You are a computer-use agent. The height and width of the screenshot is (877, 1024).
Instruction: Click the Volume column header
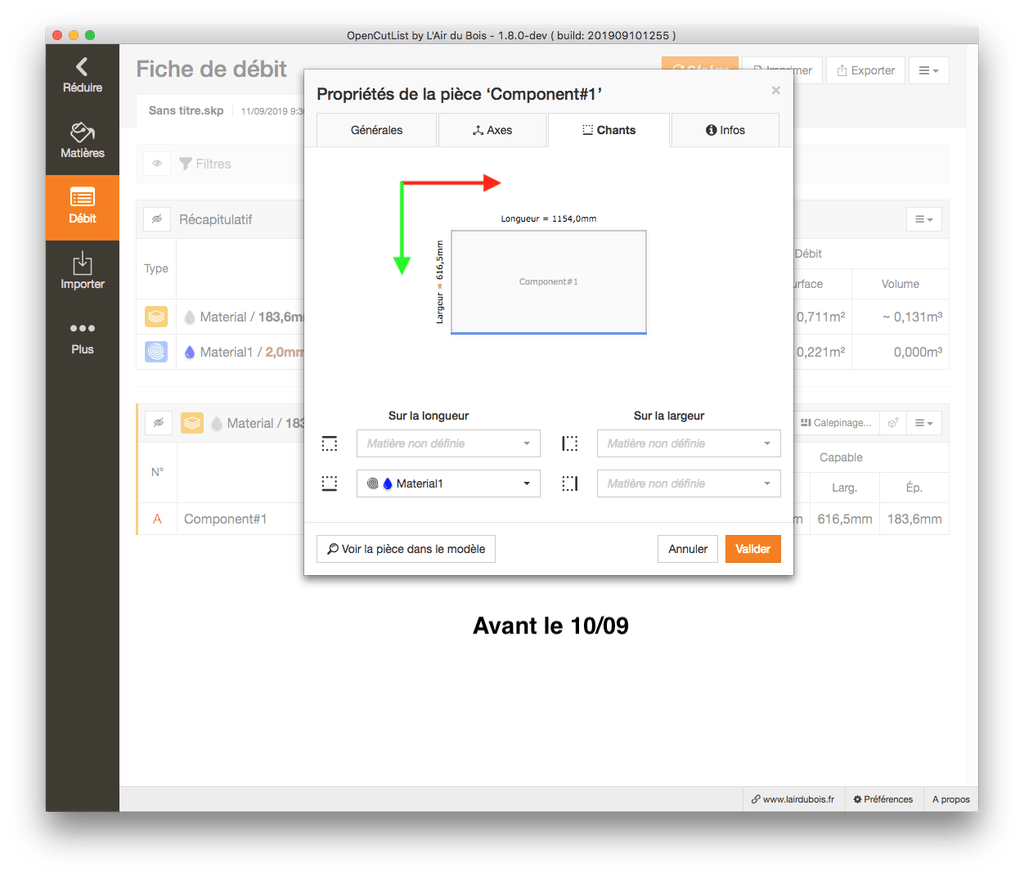tap(900, 284)
